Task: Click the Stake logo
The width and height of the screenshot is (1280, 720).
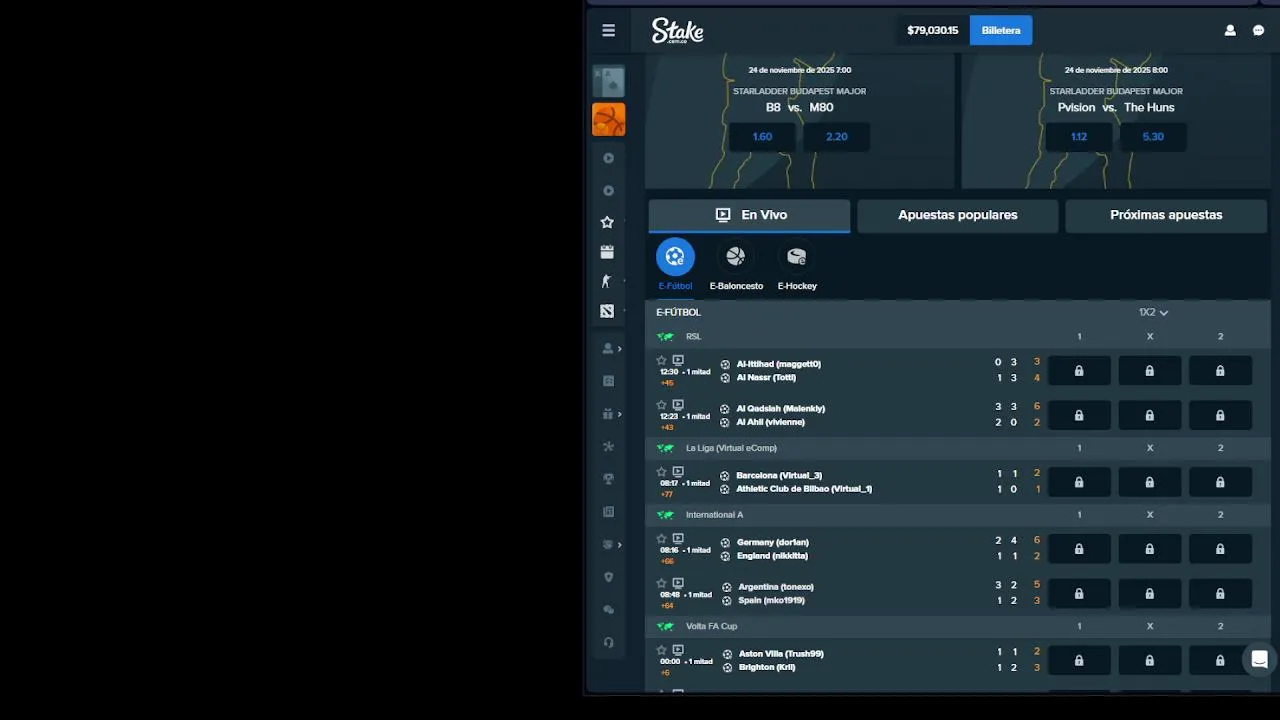Action: (x=678, y=30)
